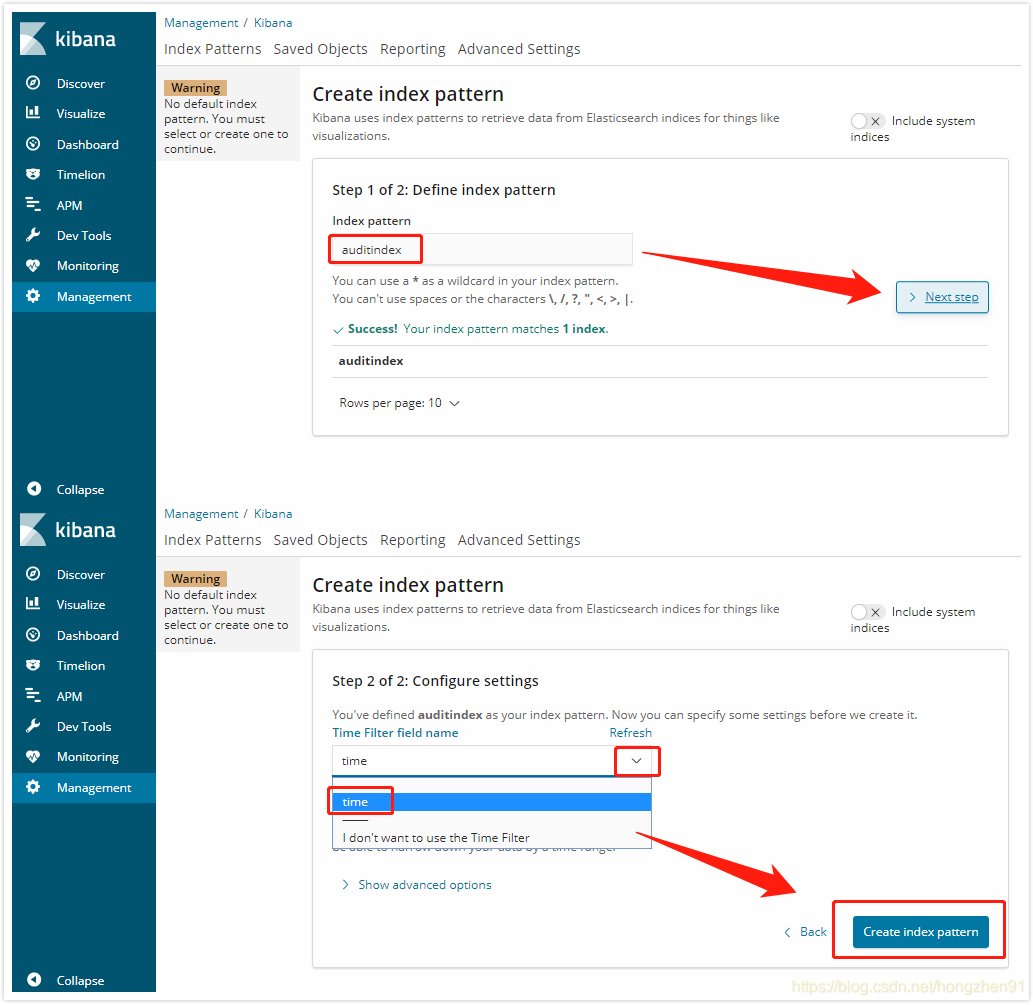The image size is (1033, 1005).
Task: Go Back to the previous step
Action: point(806,932)
